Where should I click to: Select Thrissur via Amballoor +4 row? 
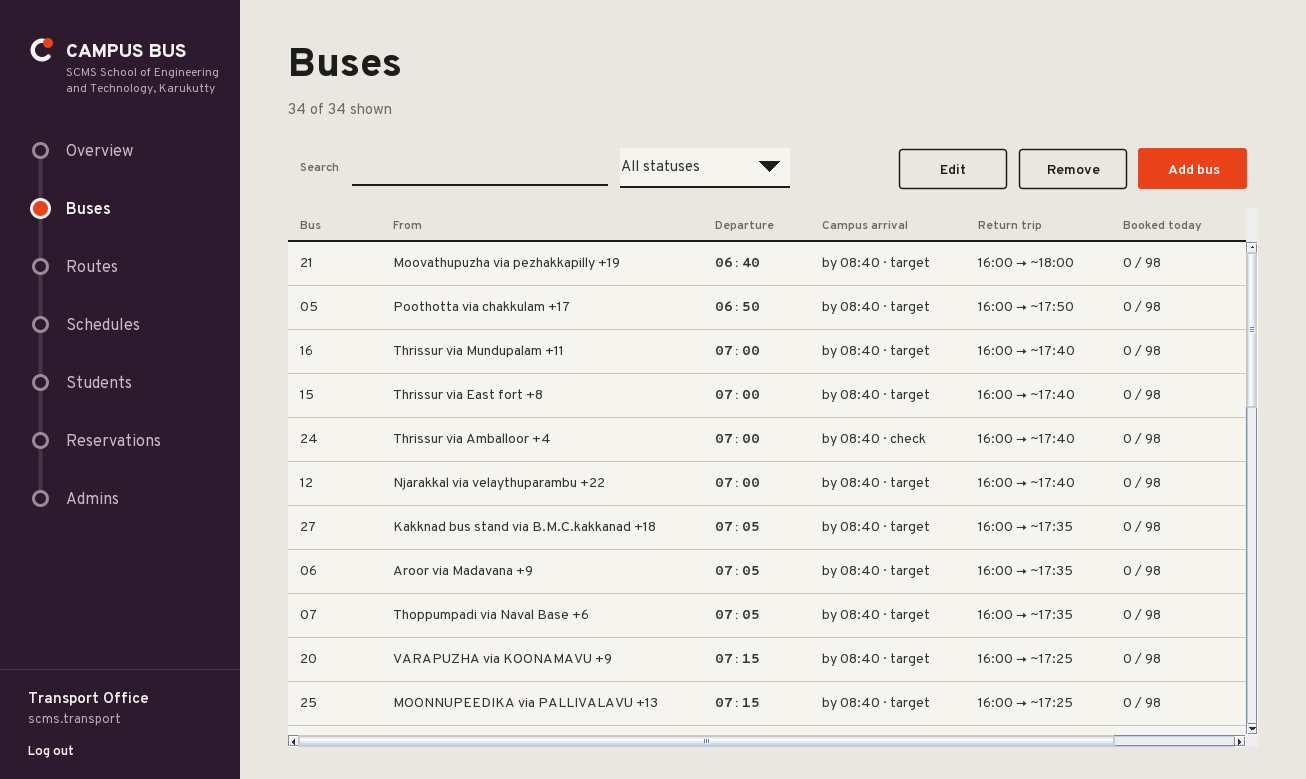coord(767,439)
